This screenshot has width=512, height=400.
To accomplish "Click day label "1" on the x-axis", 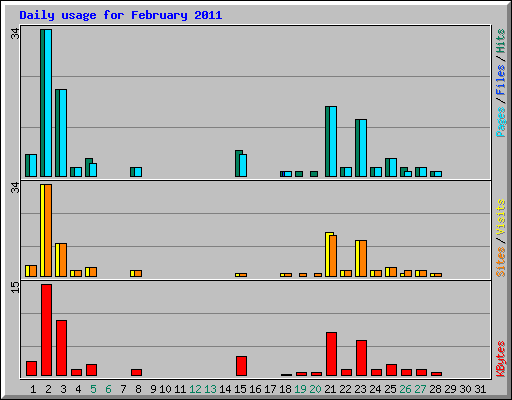I will [33, 389].
